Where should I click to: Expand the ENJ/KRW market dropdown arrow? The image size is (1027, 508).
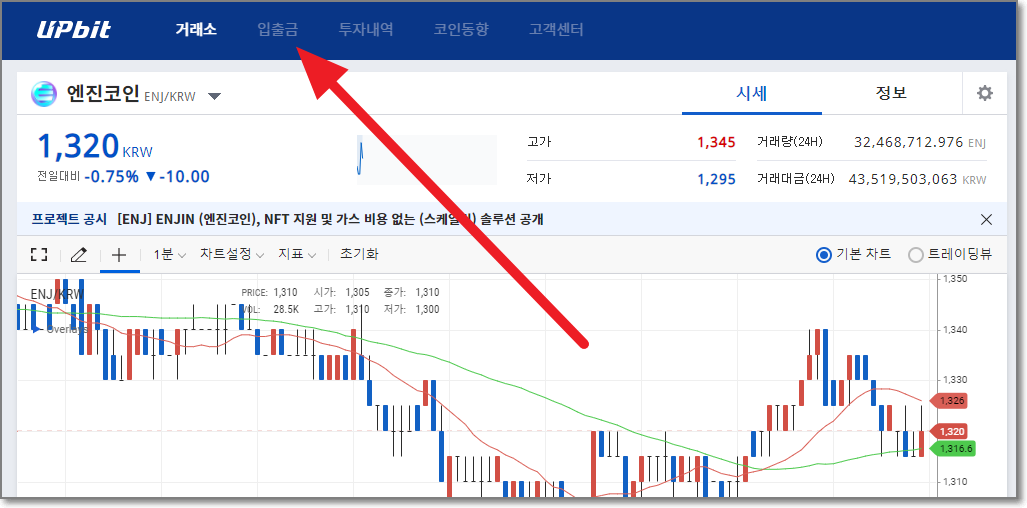pyautogui.click(x=214, y=97)
